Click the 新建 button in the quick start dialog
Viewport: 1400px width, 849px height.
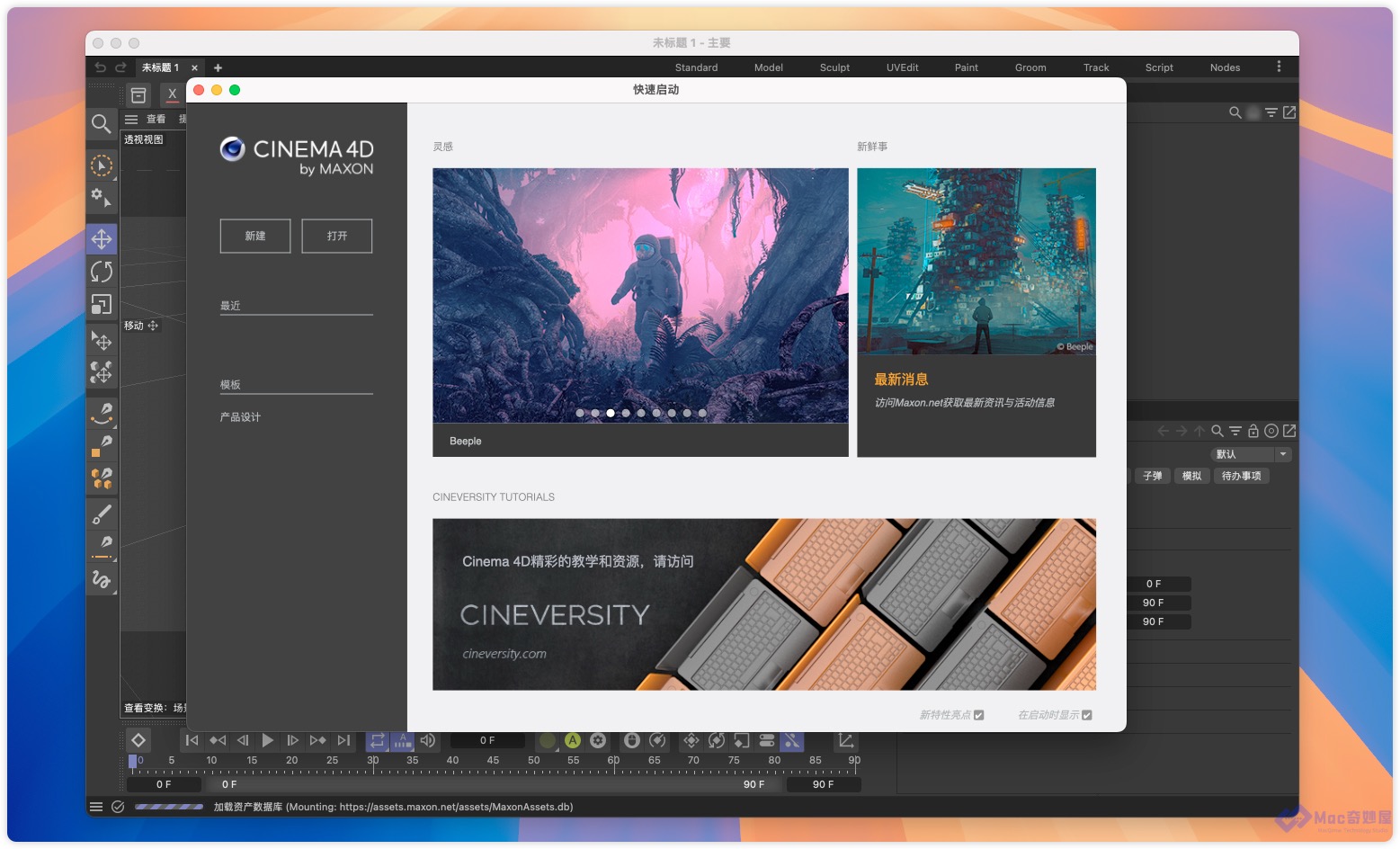coord(255,236)
